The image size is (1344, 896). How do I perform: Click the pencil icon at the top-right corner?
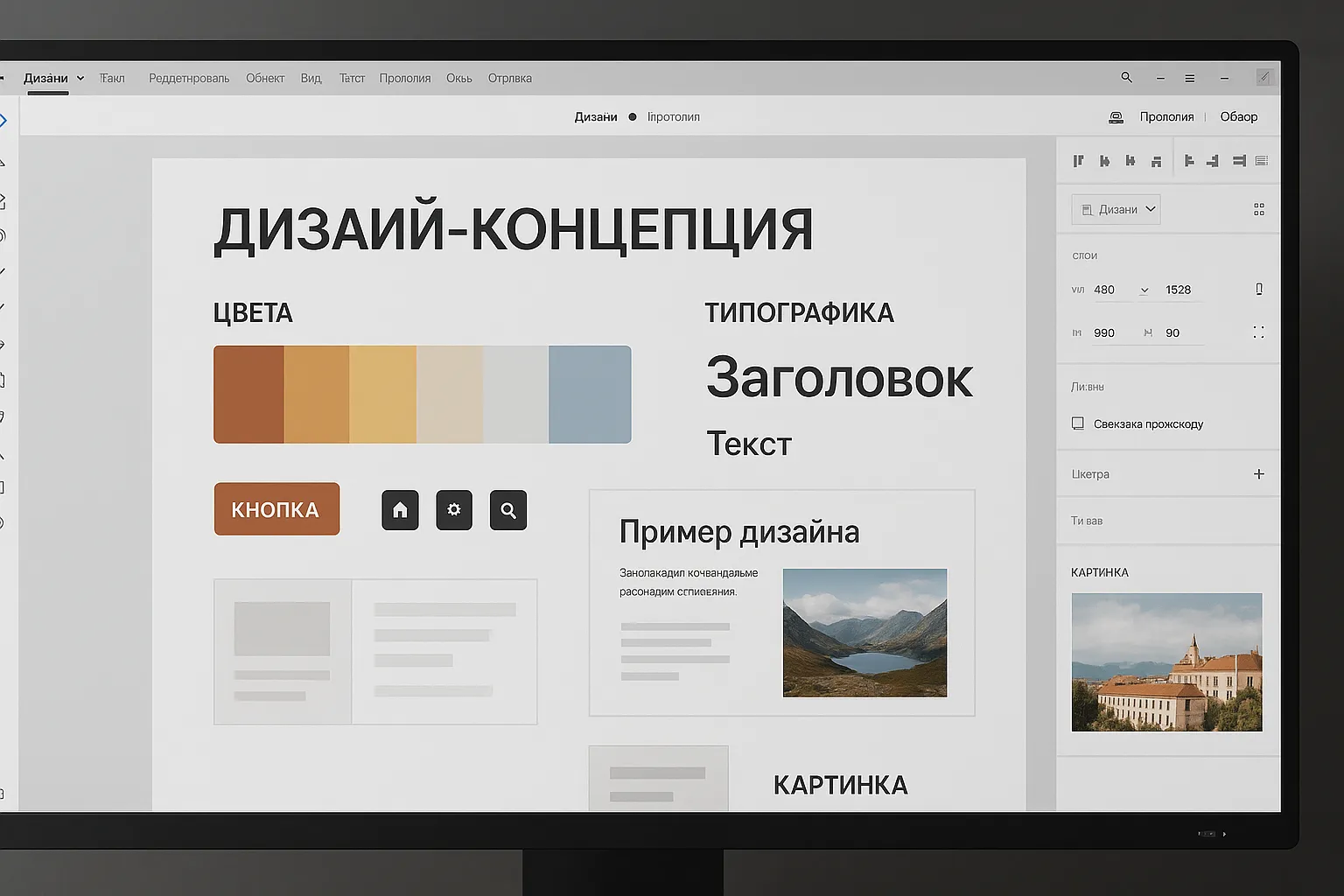[1263, 78]
